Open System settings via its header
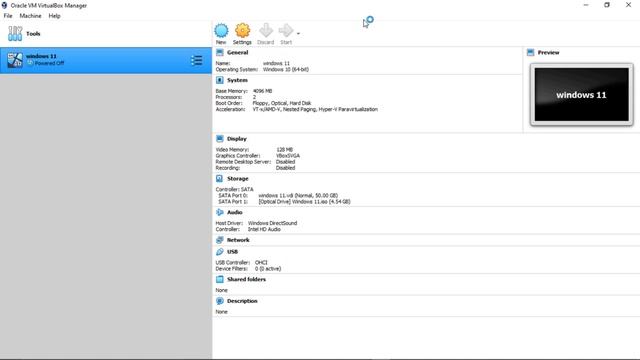640x360 pixels. click(x=237, y=80)
